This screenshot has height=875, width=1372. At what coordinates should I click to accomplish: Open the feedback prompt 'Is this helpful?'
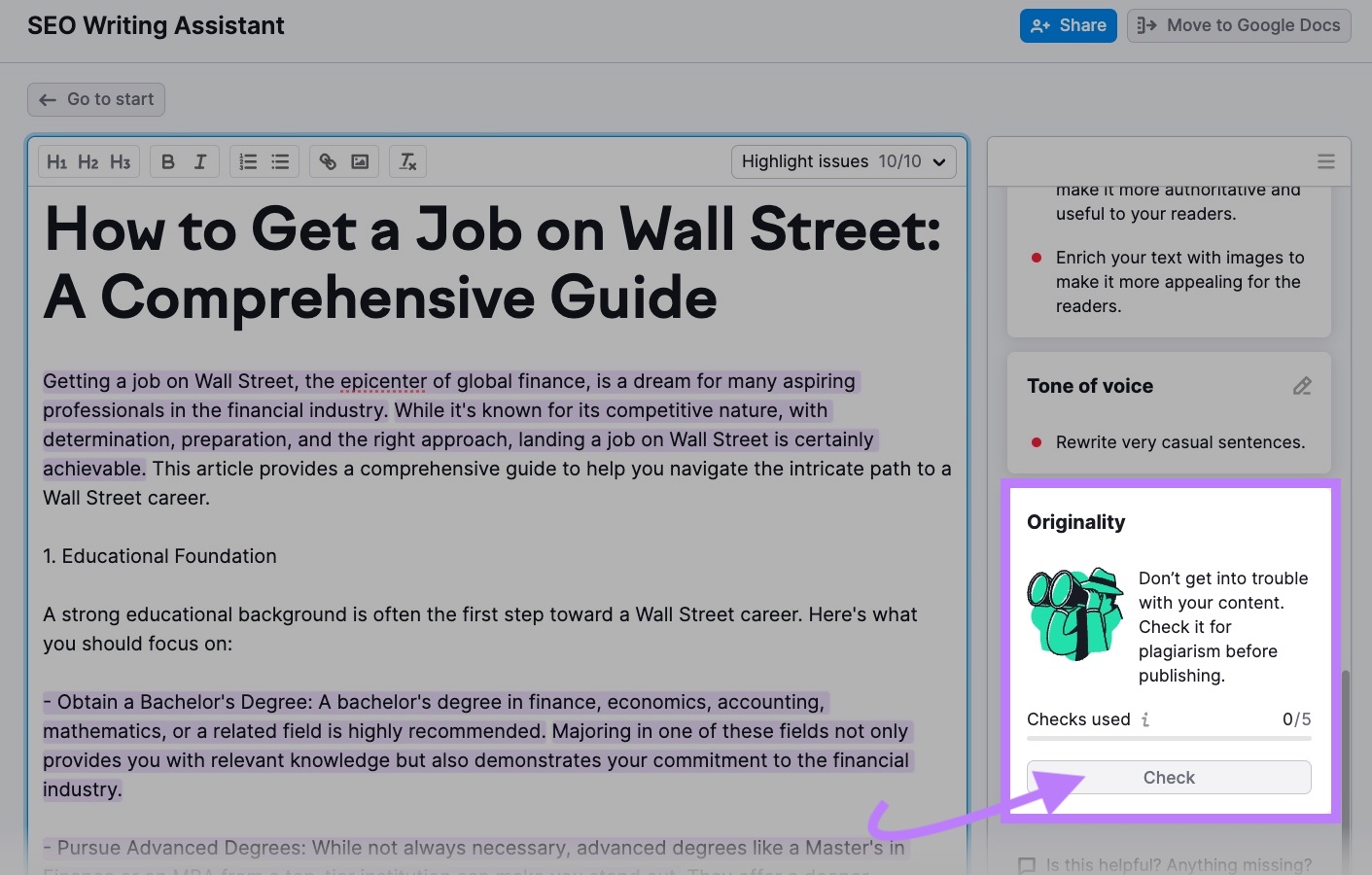[x=1167, y=863]
